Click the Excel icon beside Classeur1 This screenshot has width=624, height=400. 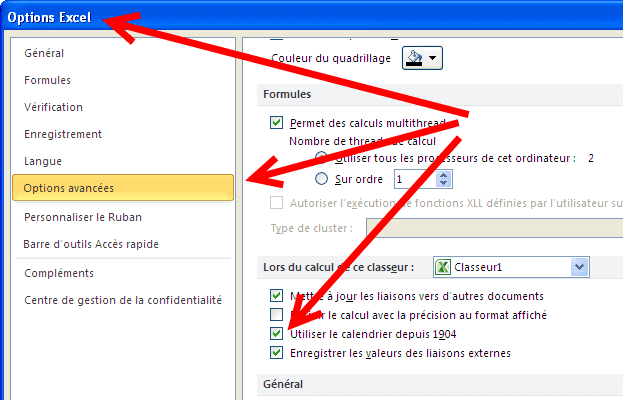click(x=443, y=267)
